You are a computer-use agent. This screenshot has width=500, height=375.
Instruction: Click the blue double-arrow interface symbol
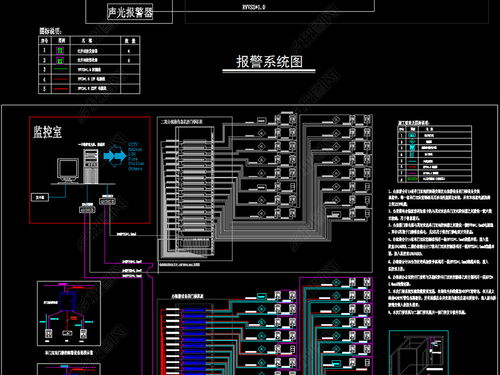click(x=115, y=156)
